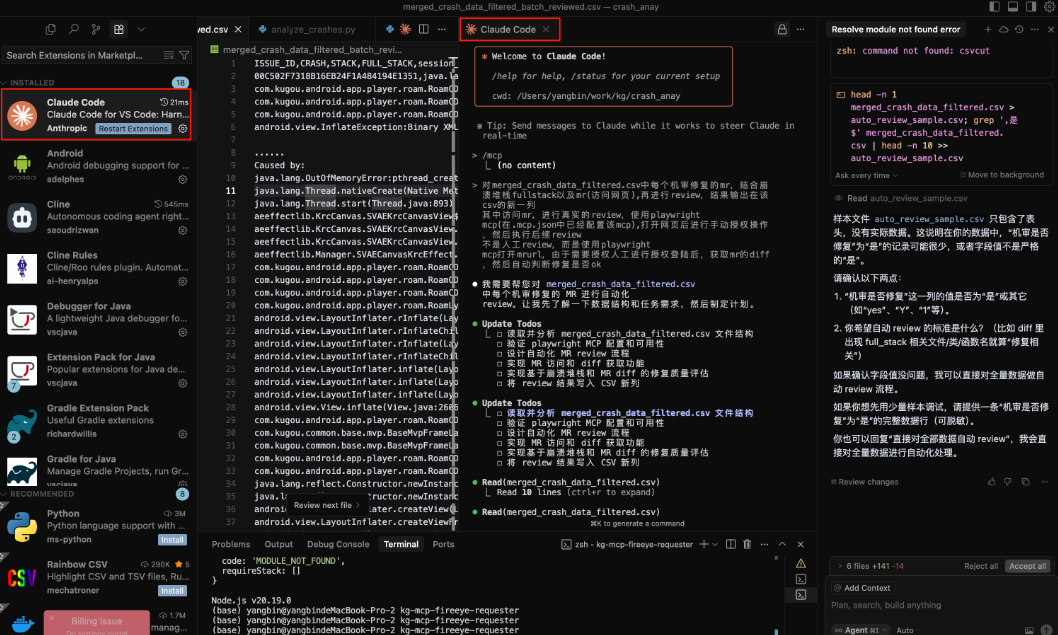Open the Ask every time dropdown
The width and height of the screenshot is (1058, 635).
coord(866,175)
